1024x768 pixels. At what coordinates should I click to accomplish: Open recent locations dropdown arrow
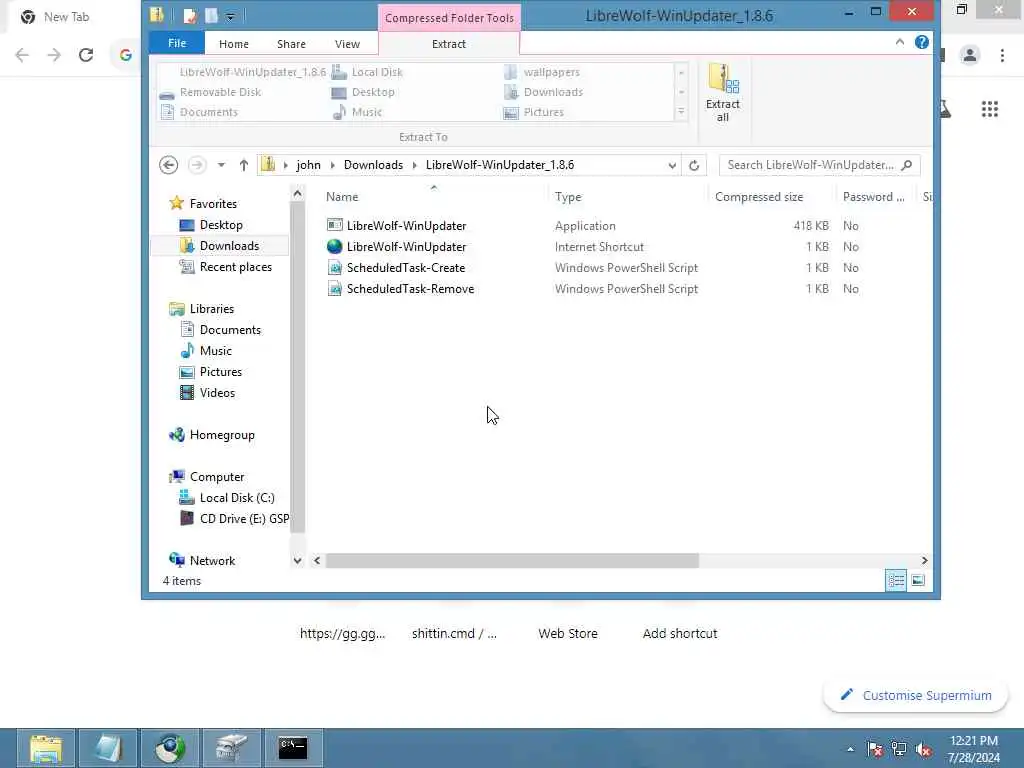tap(221, 165)
